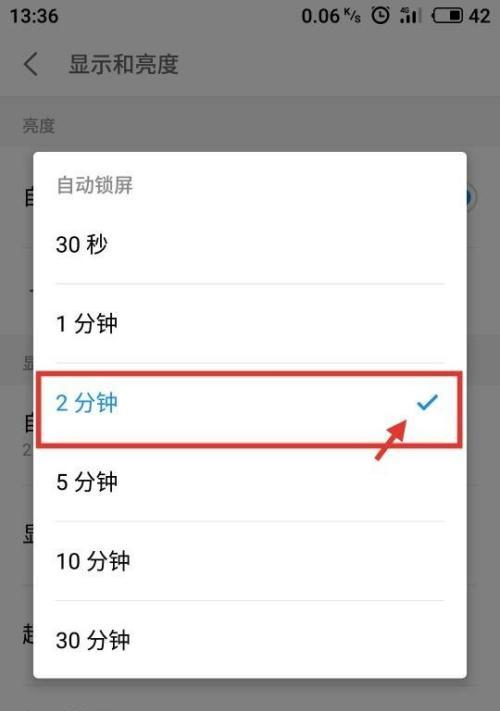Tap the 显示和亮度 page title

pos(124,64)
